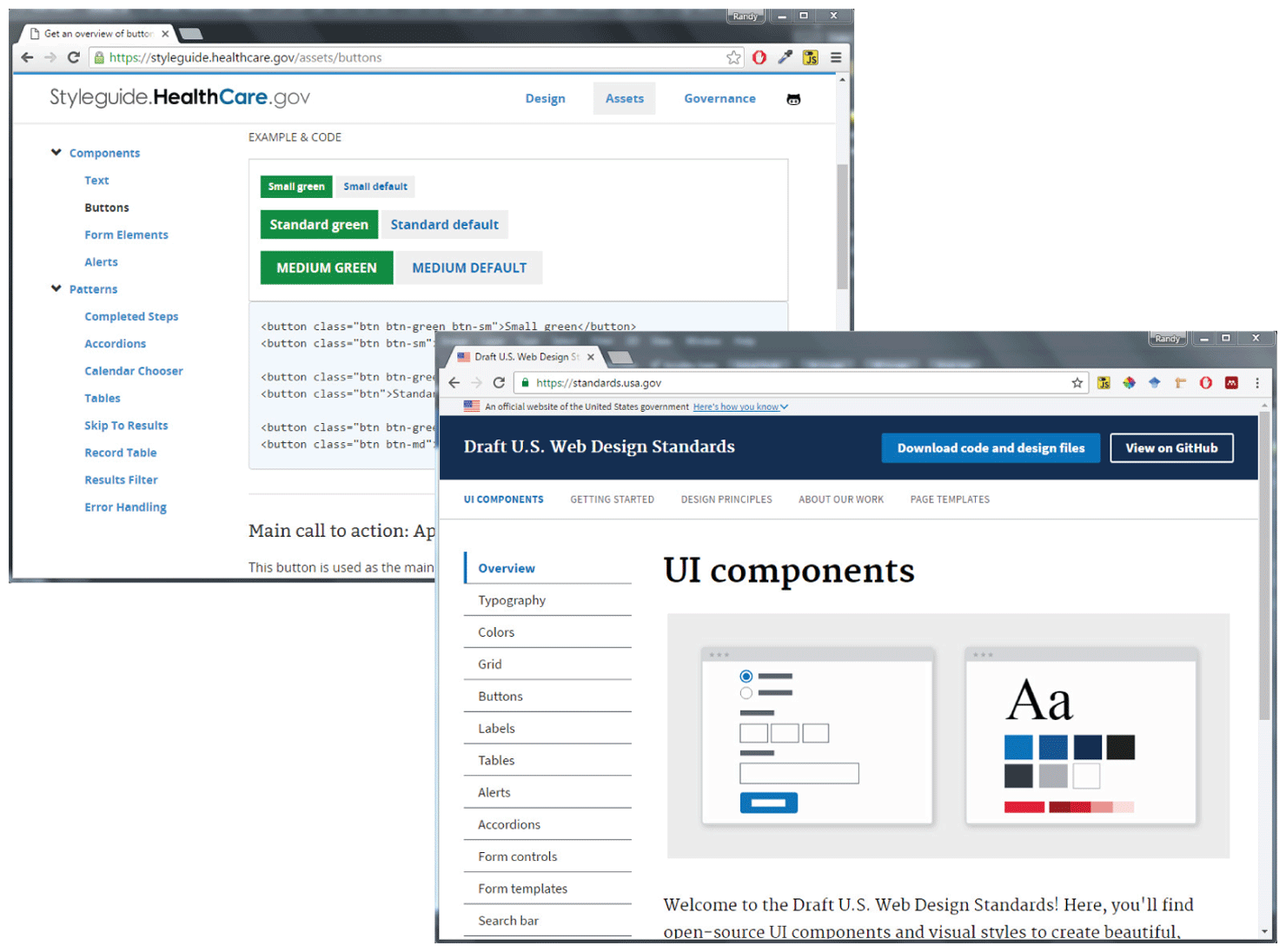This screenshot has width=1286, height=952.
Task: Open the three-dot Chrome menu in front window
Action: pyautogui.click(x=1256, y=383)
